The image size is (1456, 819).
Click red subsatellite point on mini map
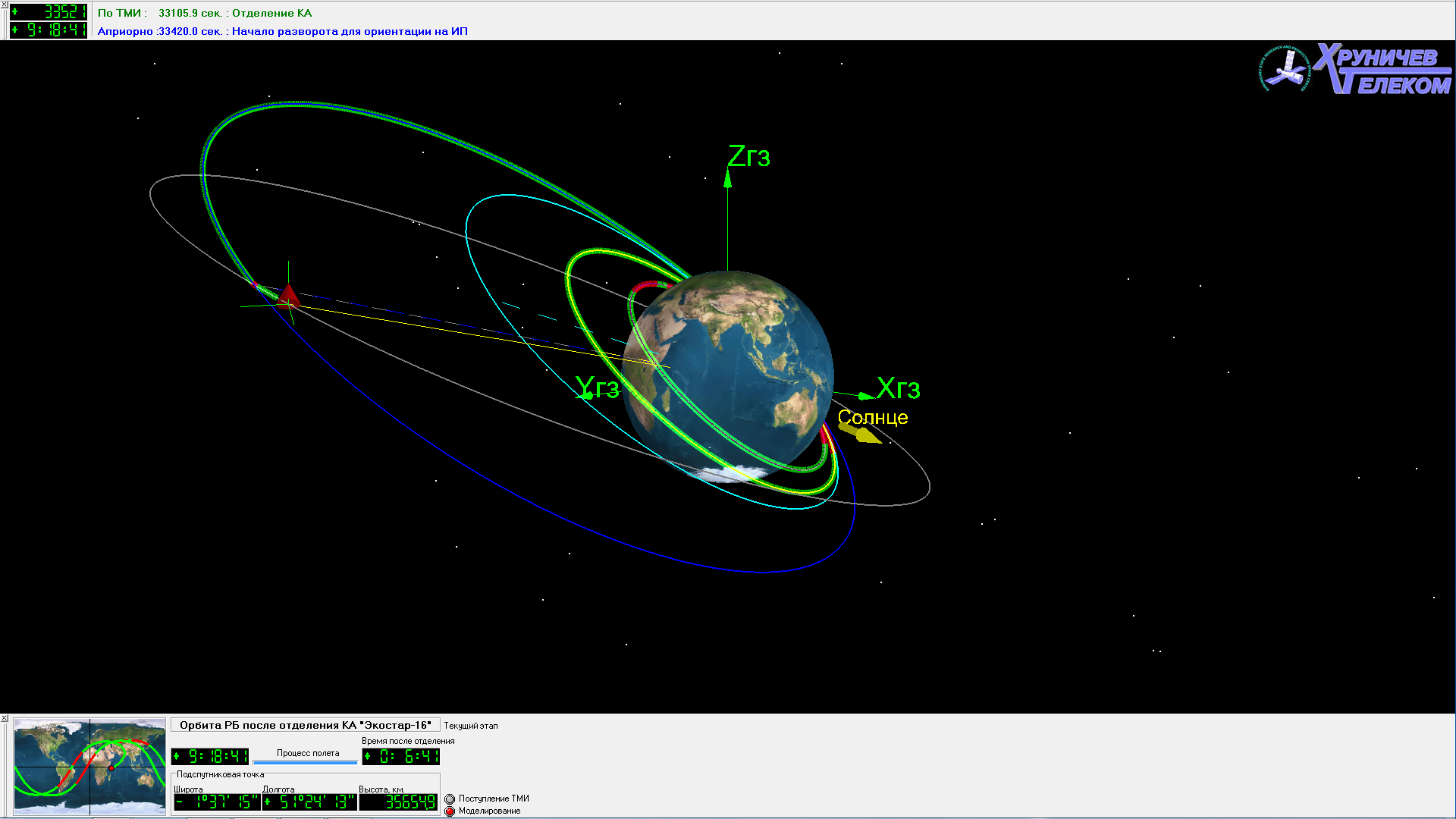pos(111,768)
